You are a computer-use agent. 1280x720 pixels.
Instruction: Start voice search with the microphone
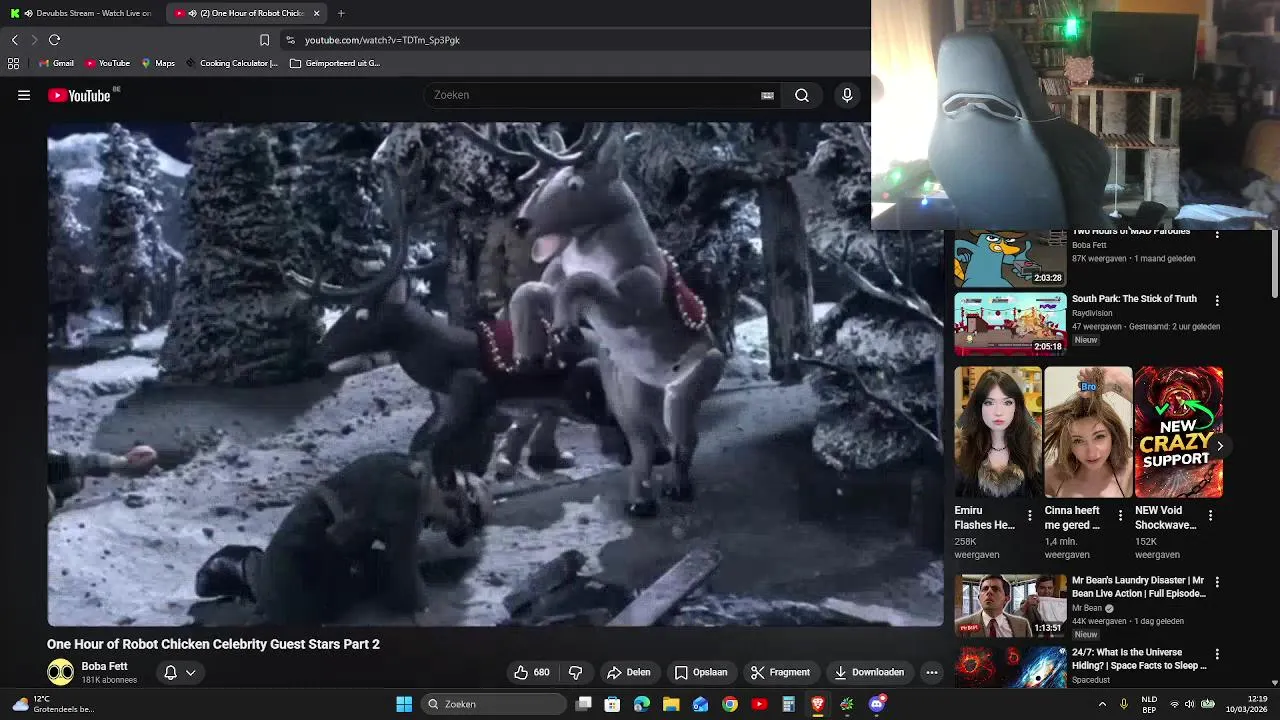coord(847,95)
